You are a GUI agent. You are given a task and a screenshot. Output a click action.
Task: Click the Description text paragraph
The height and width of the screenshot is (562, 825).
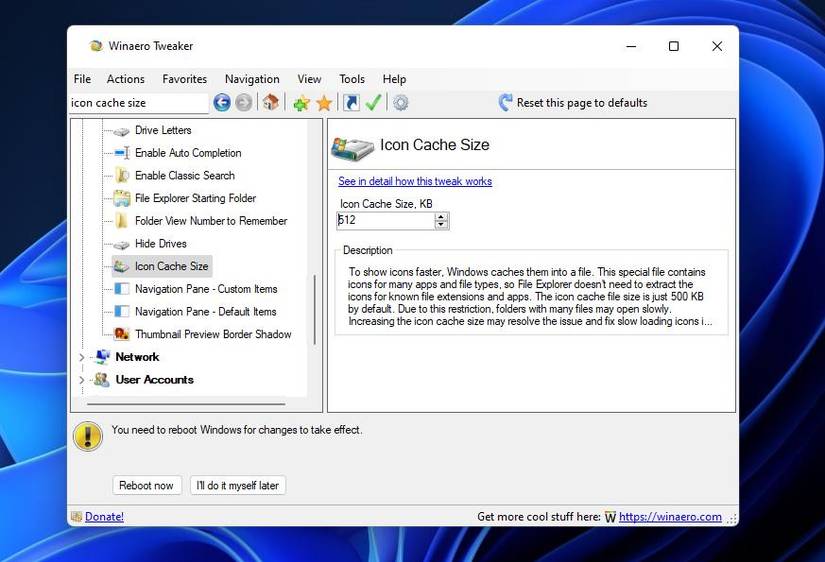(x=530, y=296)
